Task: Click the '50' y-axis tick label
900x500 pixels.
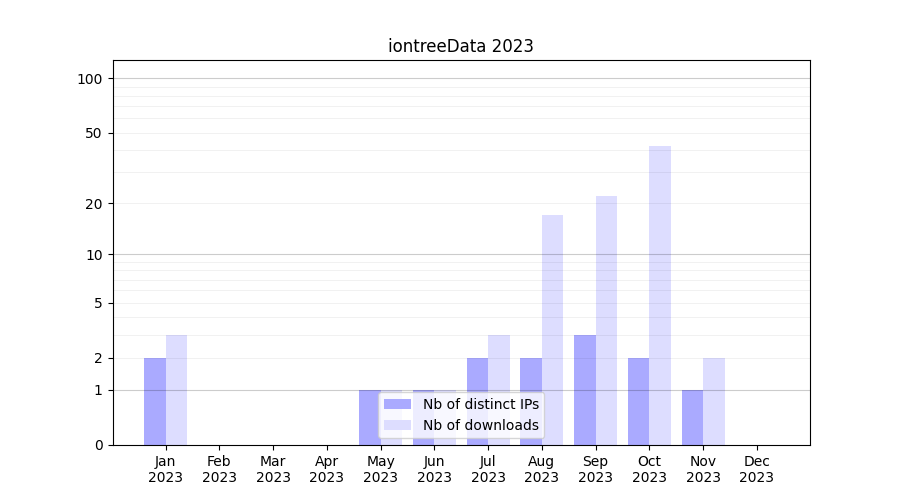Action: [x=93, y=133]
